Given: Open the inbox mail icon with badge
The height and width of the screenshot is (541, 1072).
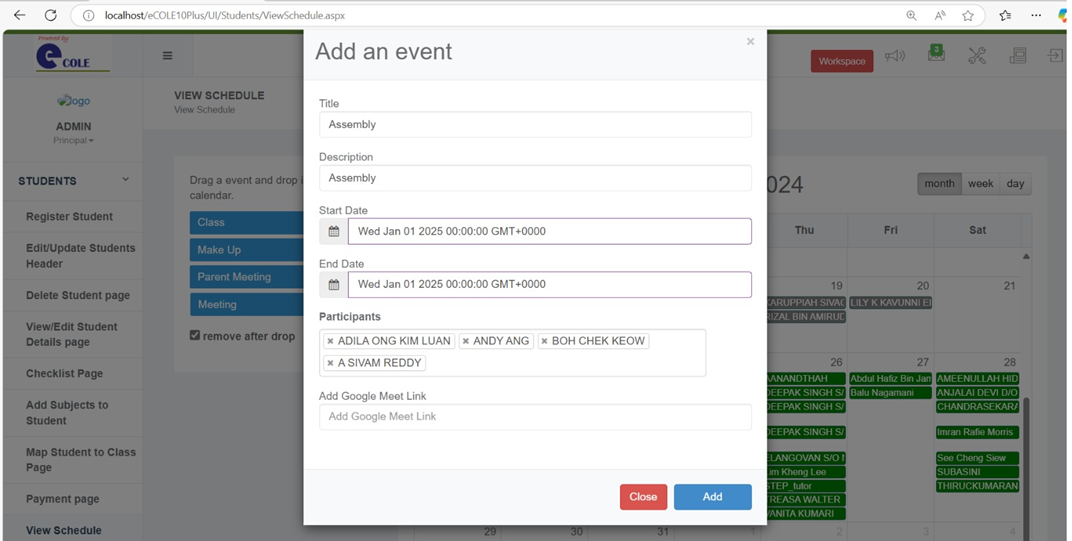Looking at the screenshot, I should pyautogui.click(x=937, y=54).
